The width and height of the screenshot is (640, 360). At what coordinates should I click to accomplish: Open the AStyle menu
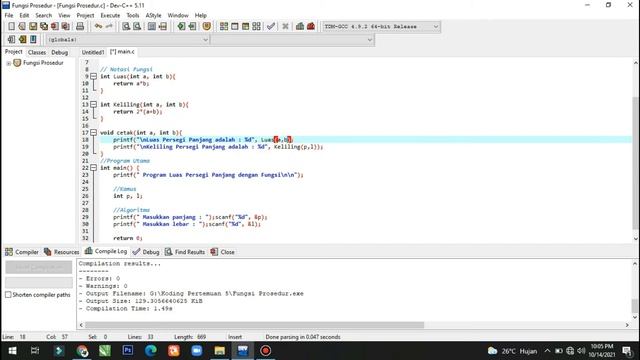[153, 16]
